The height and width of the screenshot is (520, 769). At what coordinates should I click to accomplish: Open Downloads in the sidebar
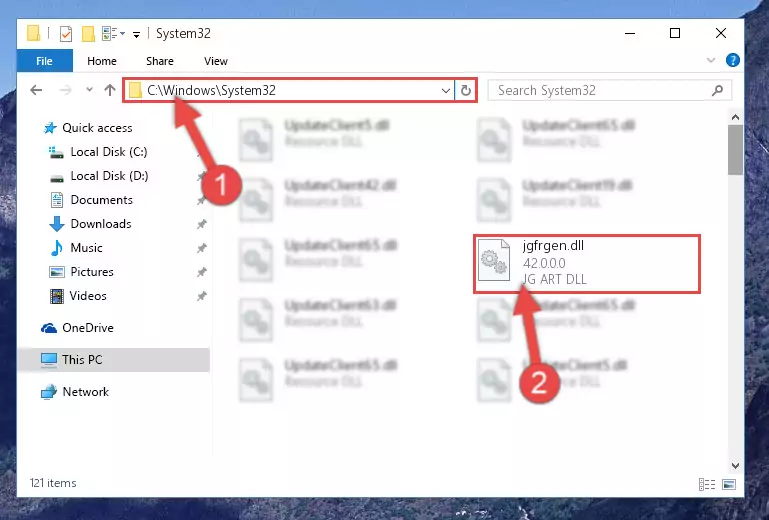[101, 224]
